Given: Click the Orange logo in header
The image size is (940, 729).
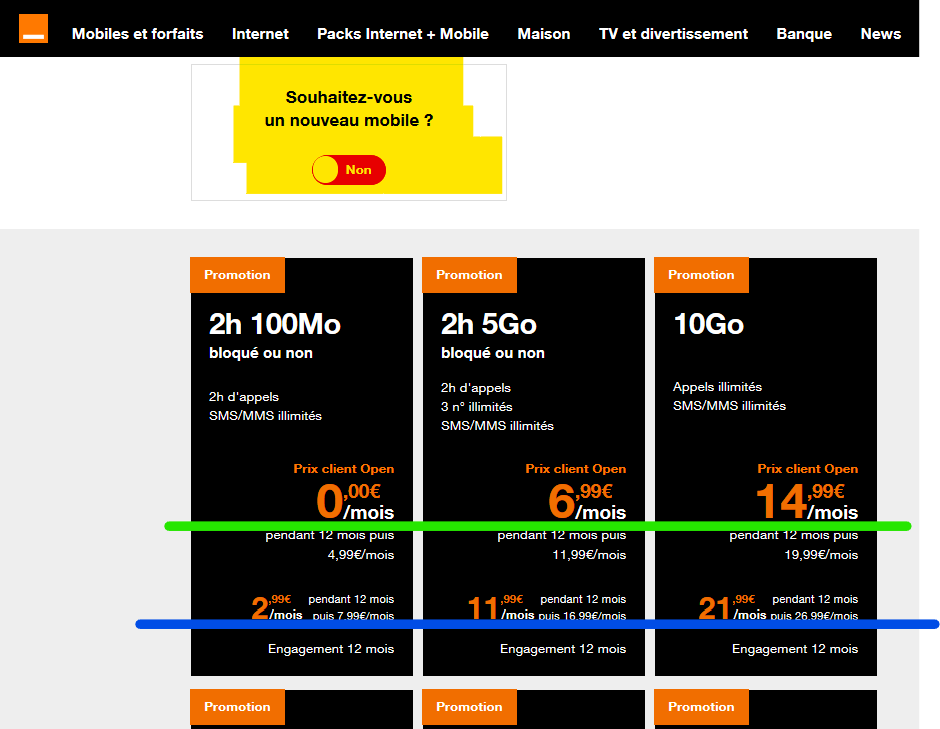Looking at the screenshot, I should tap(34, 29).
